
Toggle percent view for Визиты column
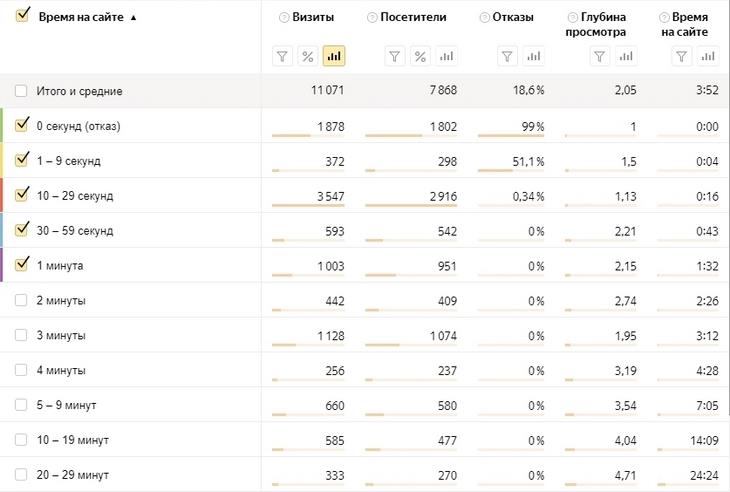(308, 56)
